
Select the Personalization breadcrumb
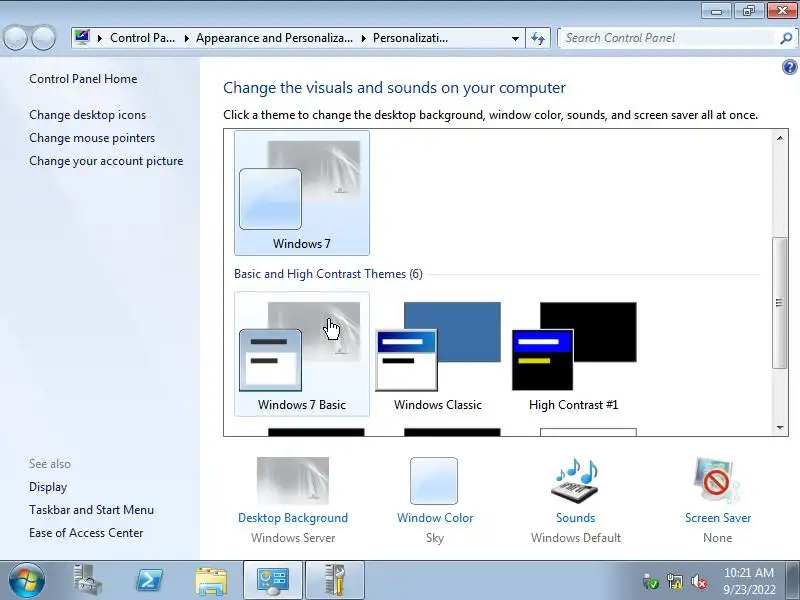(410, 38)
